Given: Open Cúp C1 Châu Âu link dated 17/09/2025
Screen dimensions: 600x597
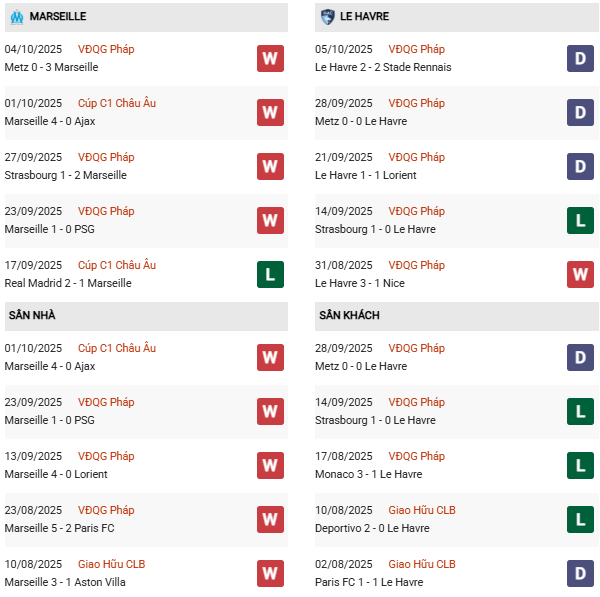Looking at the screenshot, I should tap(118, 265).
